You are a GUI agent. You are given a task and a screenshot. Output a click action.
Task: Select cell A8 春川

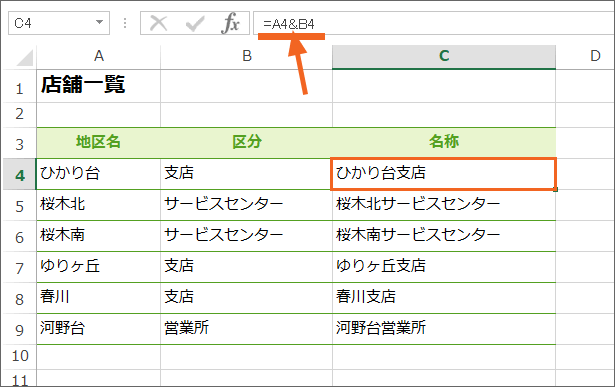pyautogui.click(x=98, y=298)
